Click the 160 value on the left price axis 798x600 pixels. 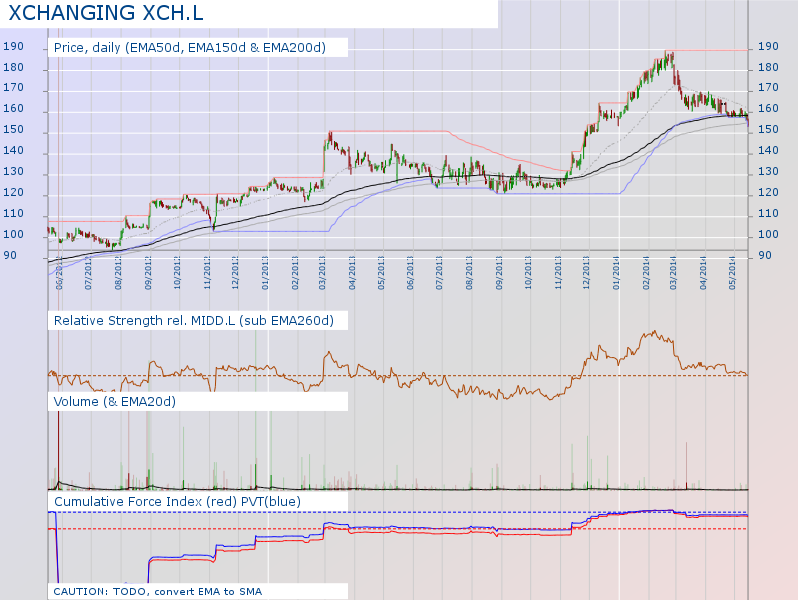14,108
